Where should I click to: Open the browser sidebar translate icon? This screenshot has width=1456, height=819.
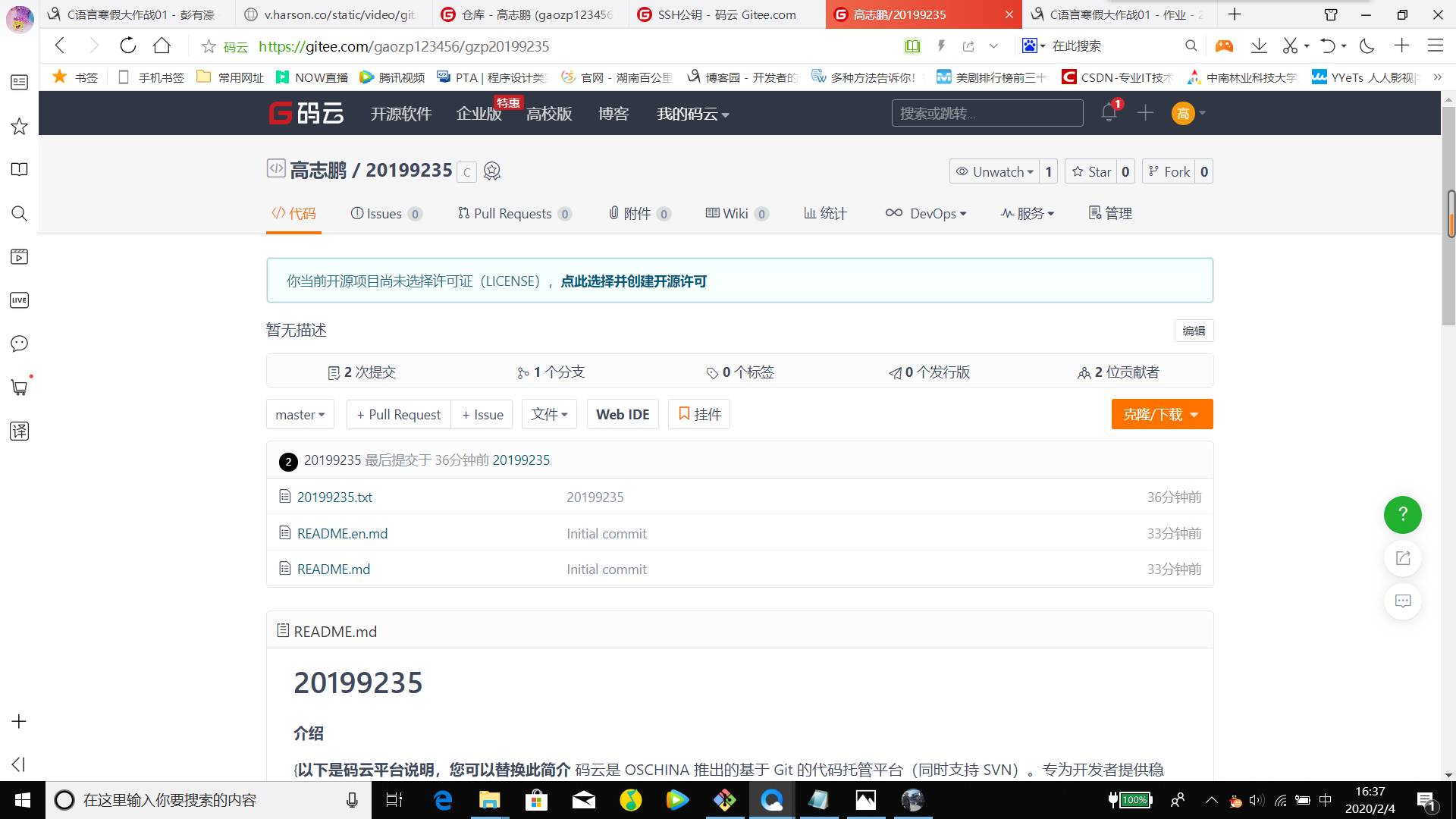(19, 431)
